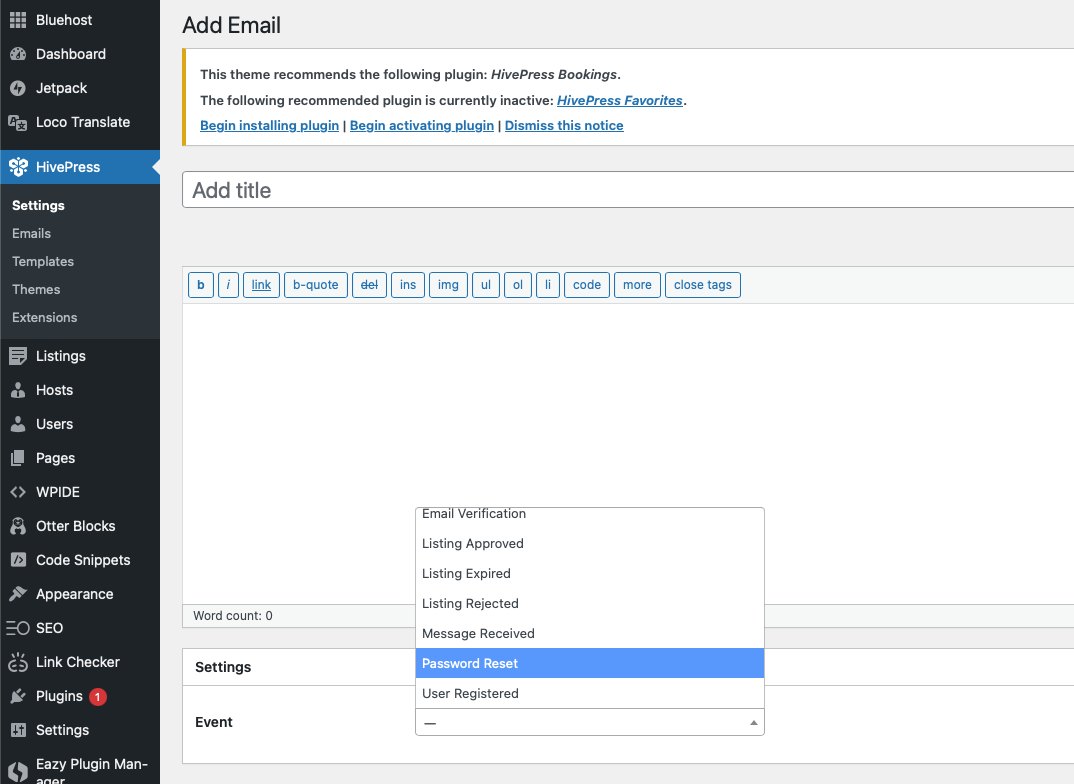
Task: Insert a link with link button
Action: [x=261, y=285]
